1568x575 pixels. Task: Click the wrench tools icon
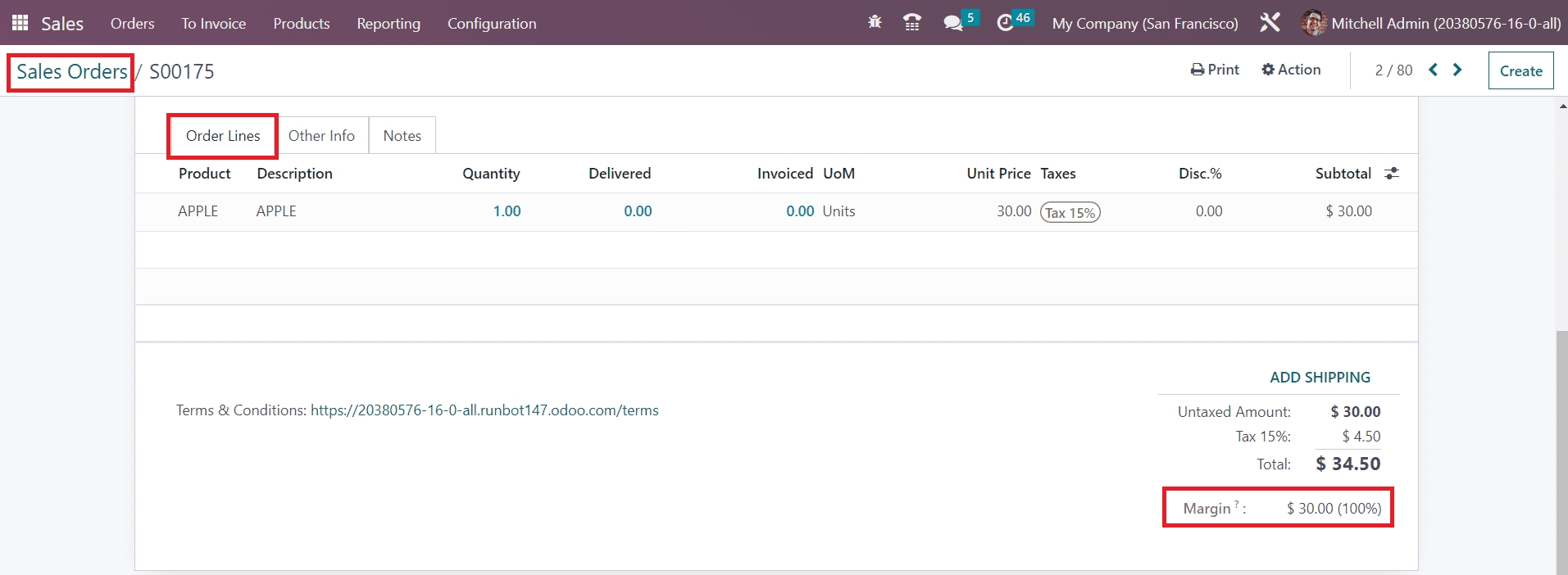coord(1270,23)
